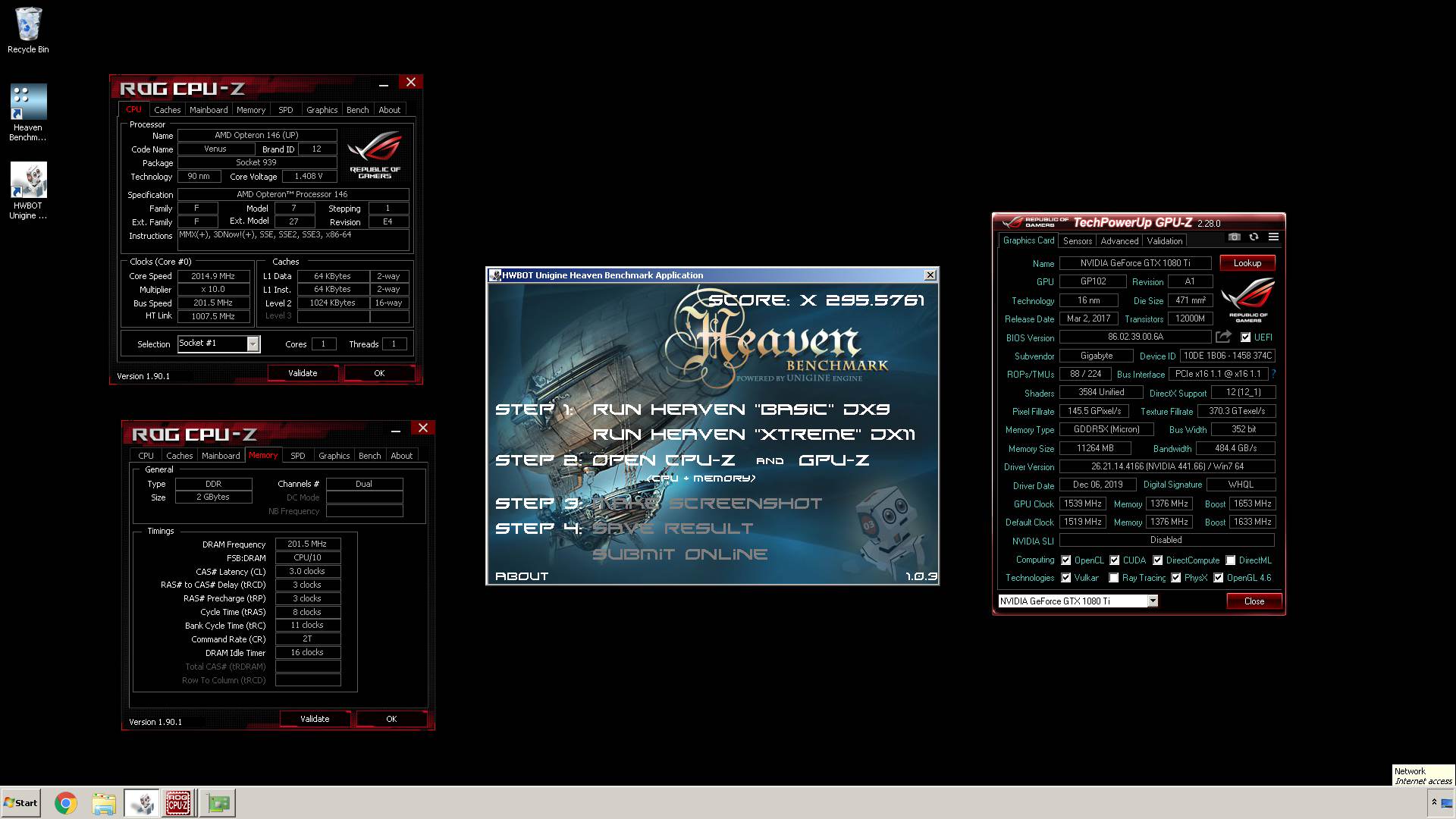The height and width of the screenshot is (819, 1456).
Task: Open the HWBOT Unigine desktop shortcut
Action: (28, 191)
